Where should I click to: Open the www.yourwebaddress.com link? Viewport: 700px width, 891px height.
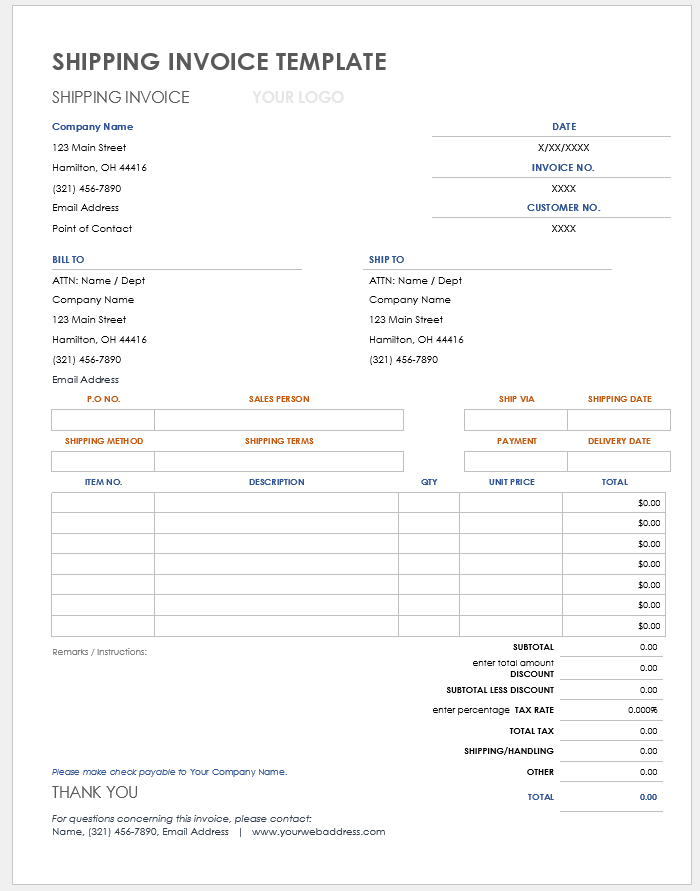pos(318,832)
